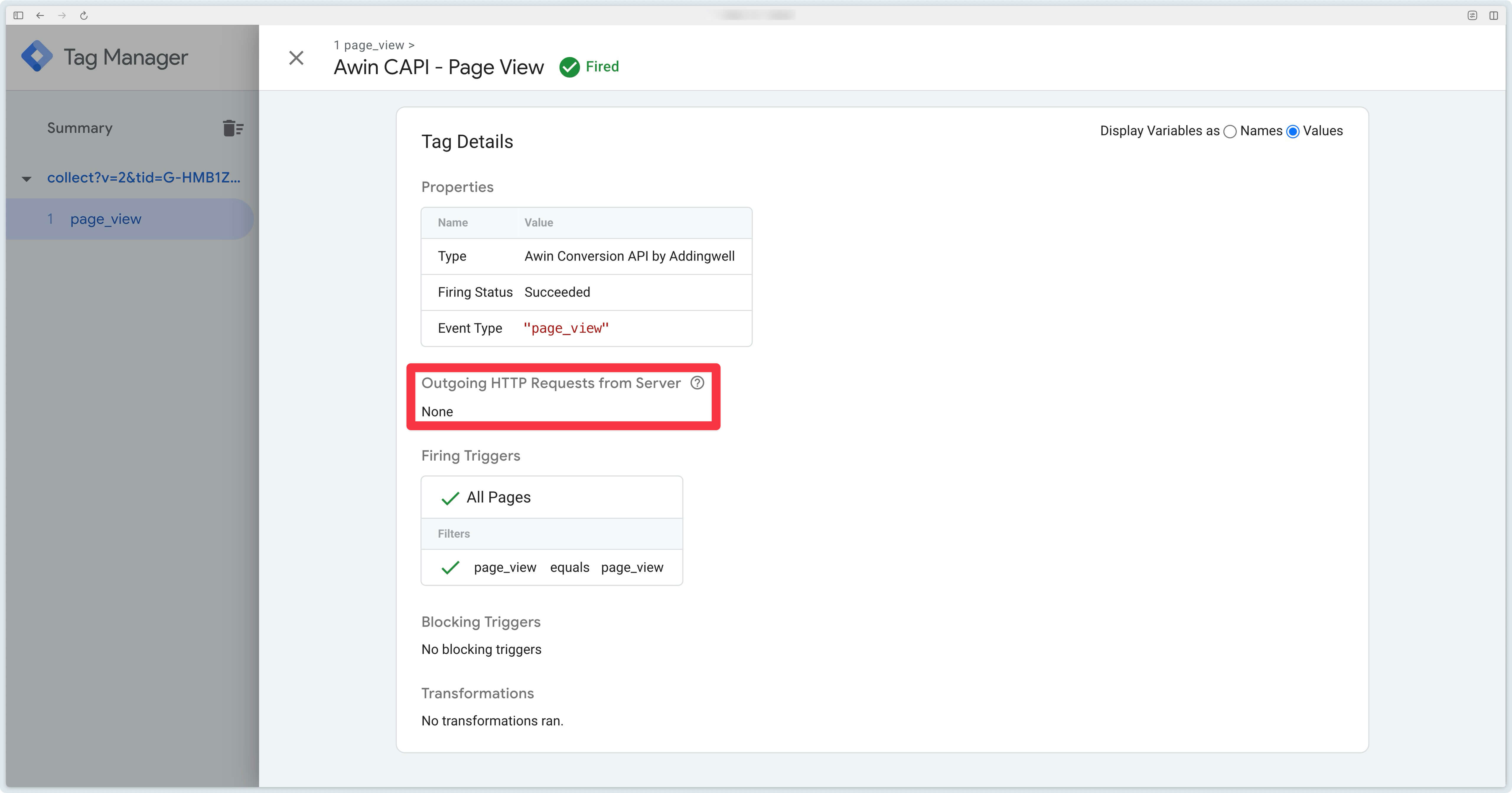Click the 'Tag Manager' title text
1512x793 pixels.
pyautogui.click(x=126, y=57)
